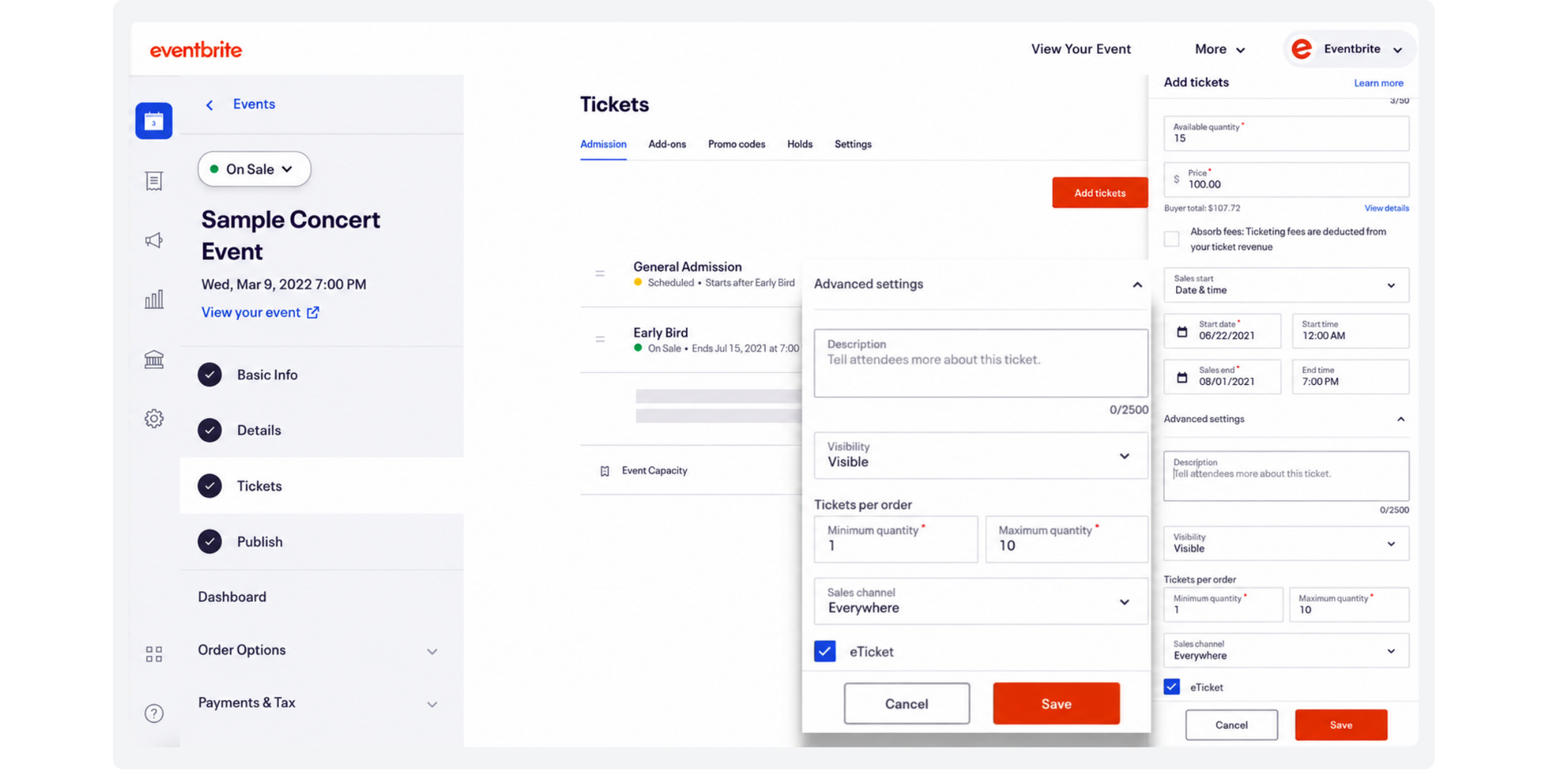Switch to the Holds tab
Viewport: 1568px width, 784px height.
point(800,144)
